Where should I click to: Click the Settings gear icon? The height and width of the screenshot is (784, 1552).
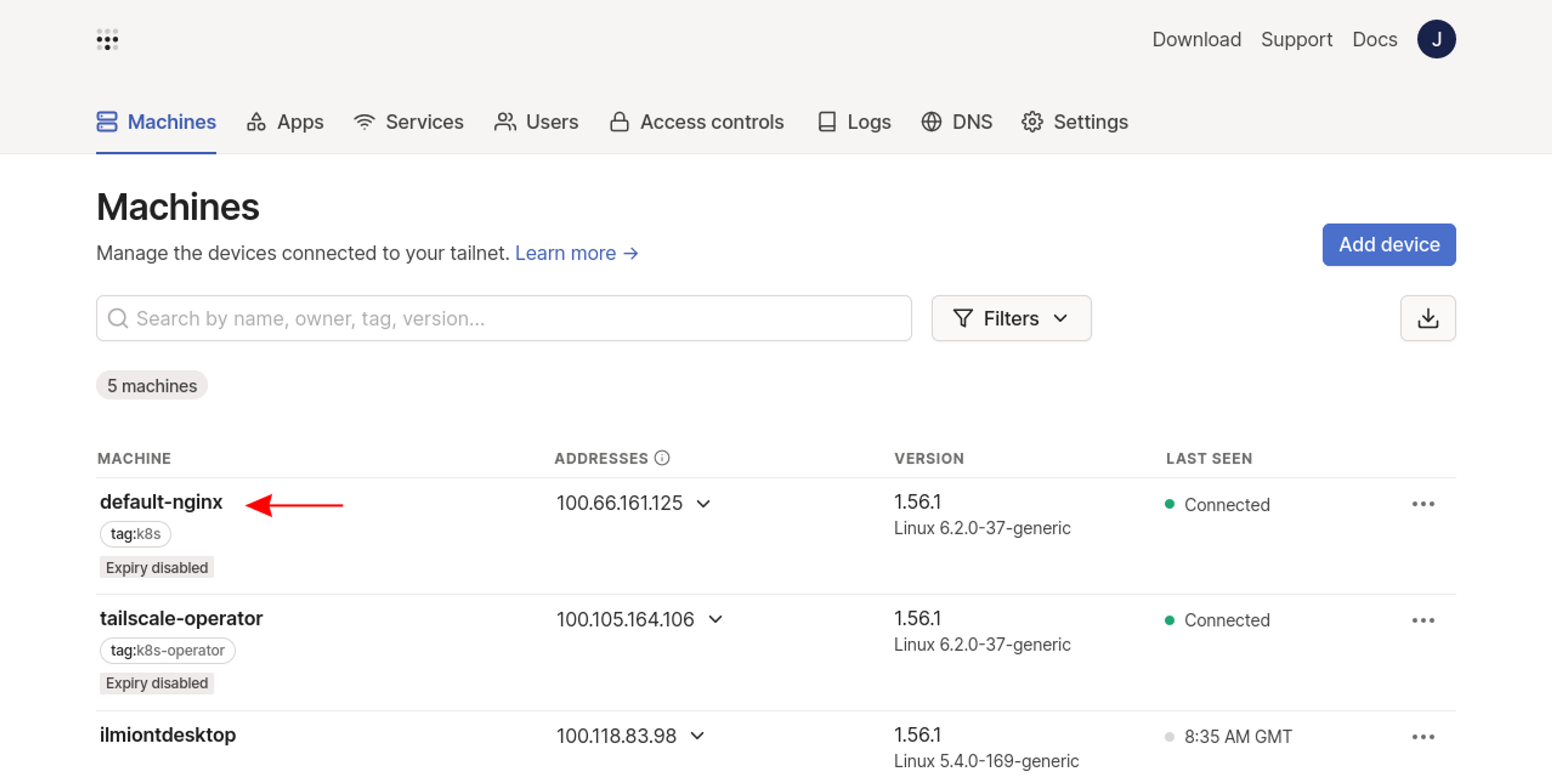click(1031, 122)
